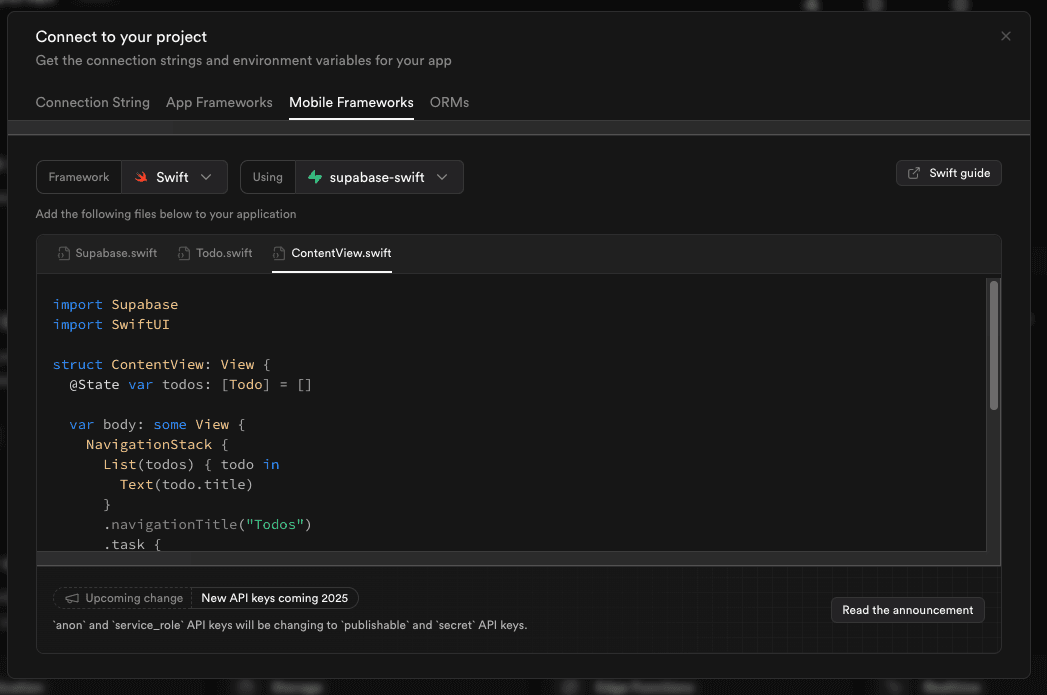Click the Swift bird logo icon
The height and width of the screenshot is (695, 1047).
[x=142, y=177]
